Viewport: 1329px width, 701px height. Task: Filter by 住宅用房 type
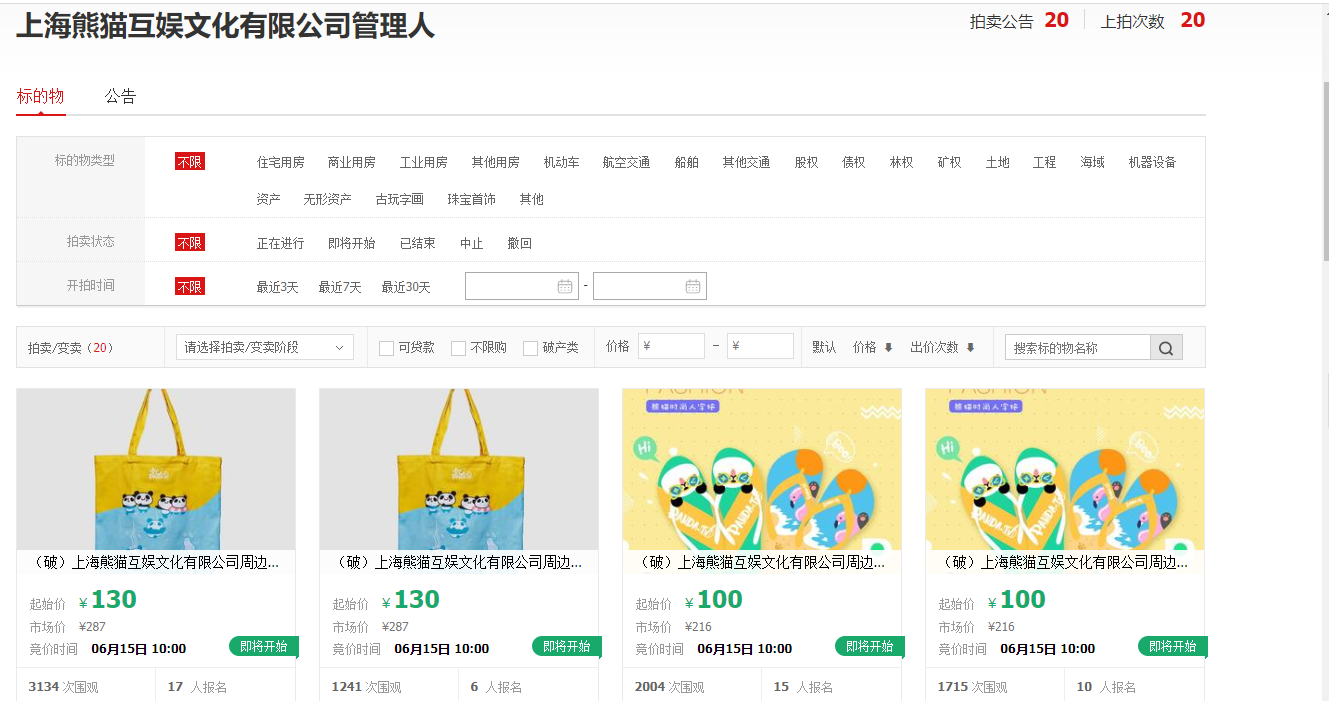point(280,162)
